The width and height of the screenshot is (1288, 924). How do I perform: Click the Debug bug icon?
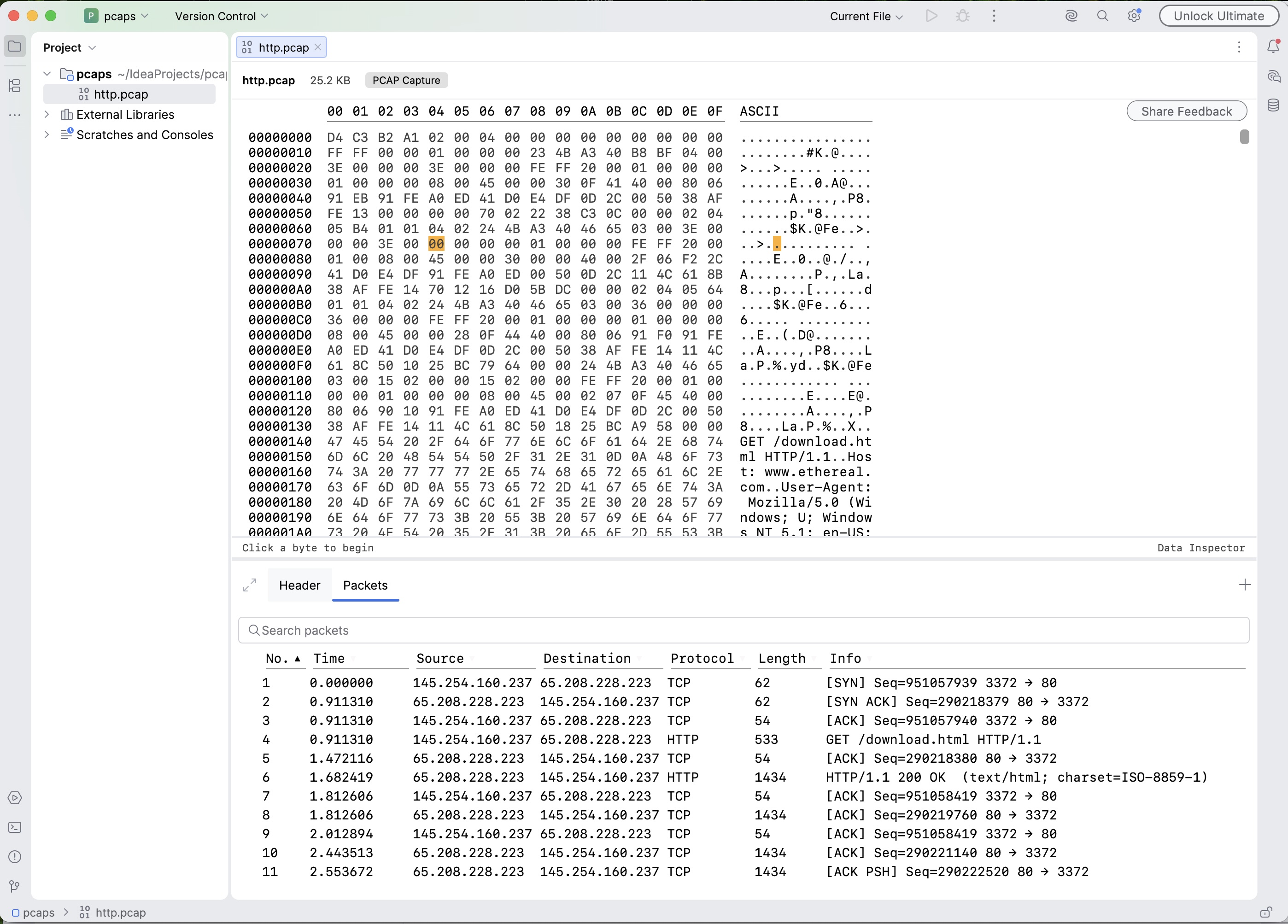[963, 16]
